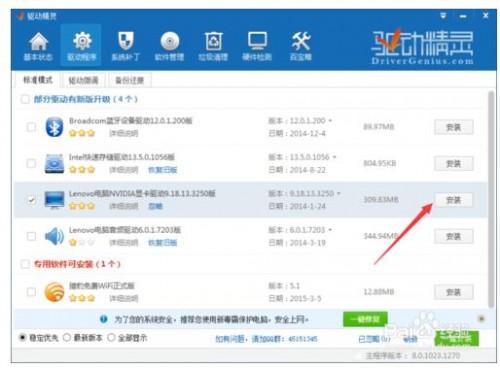Expand version dropdown beside 12.0.1.200
Screen dimensions: 500x368
330,121
